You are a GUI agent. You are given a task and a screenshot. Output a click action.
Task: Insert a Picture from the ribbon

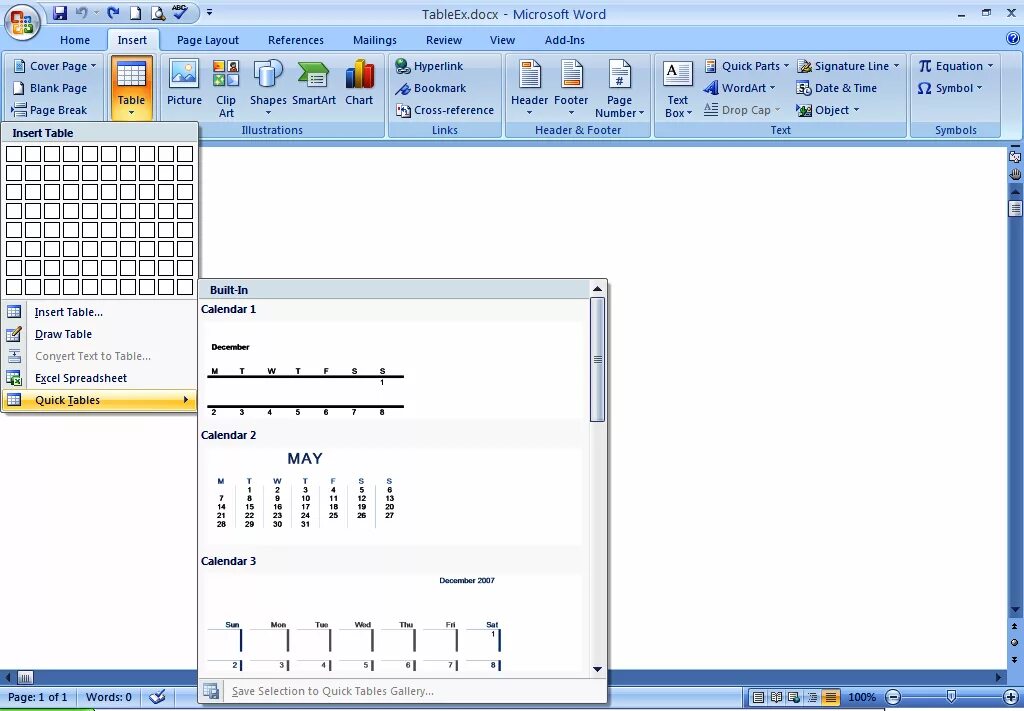click(184, 82)
